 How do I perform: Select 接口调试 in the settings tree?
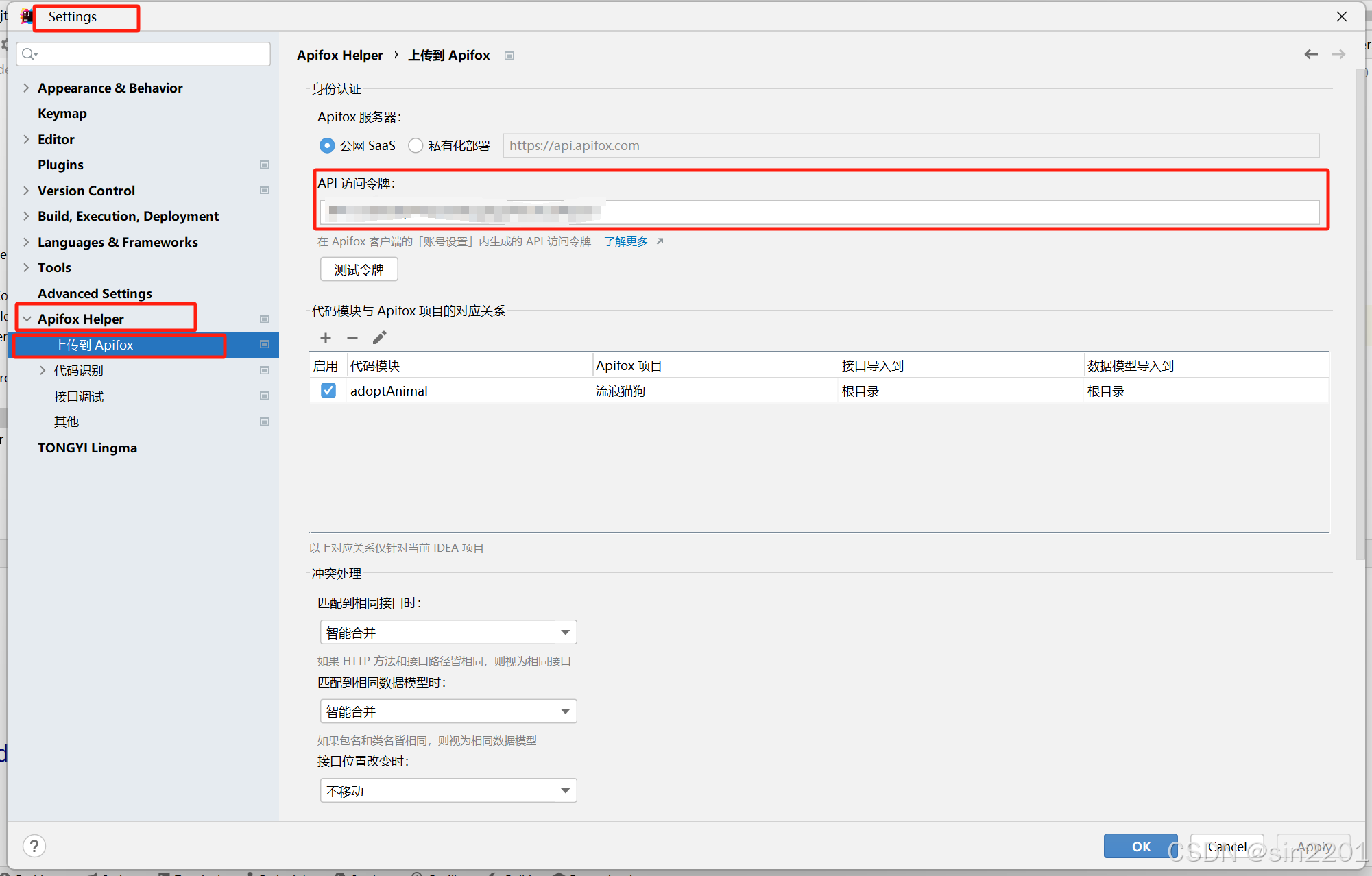pos(79,396)
